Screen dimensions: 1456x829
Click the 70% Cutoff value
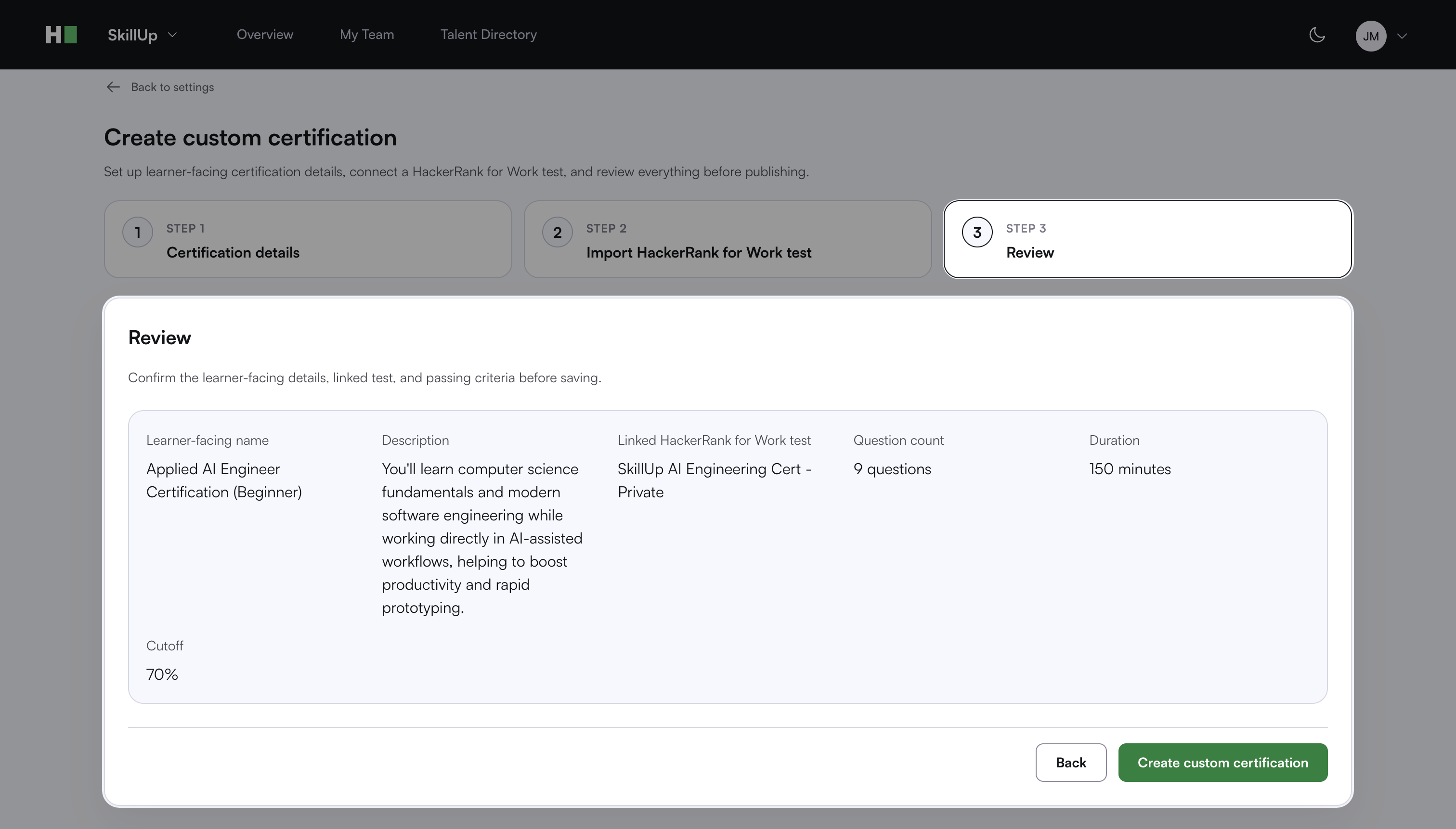click(x=162, y=674)
